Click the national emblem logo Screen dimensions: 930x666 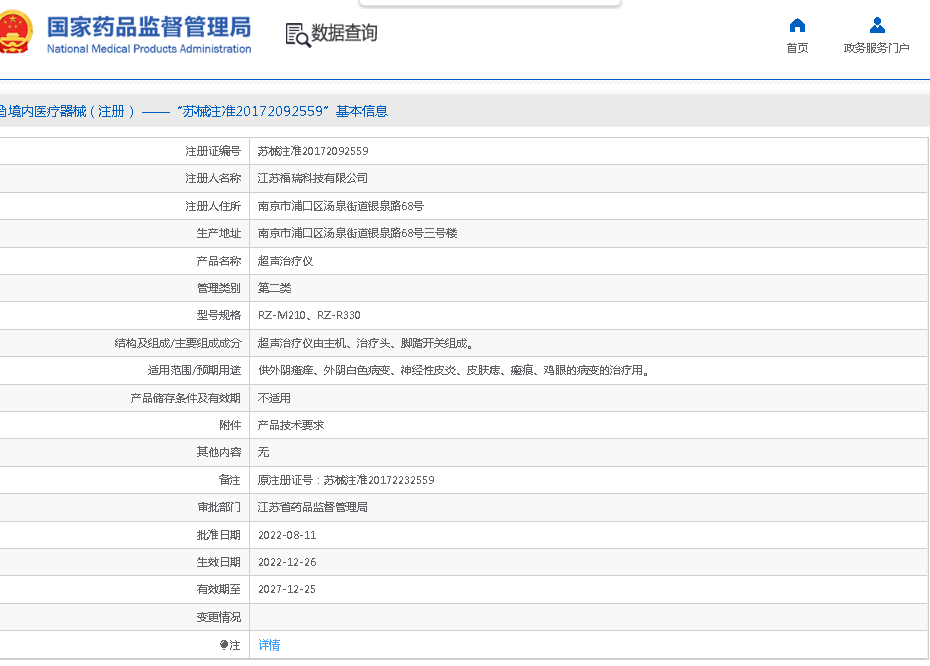click(17, 34)
